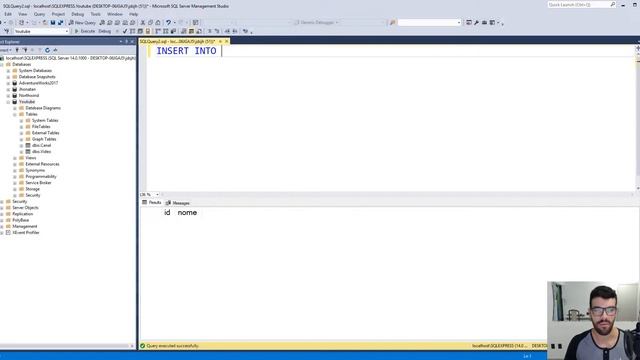Select the dbo.Video table
The width and height of the screenshot is (640, 360).
(x=42, y=151)
